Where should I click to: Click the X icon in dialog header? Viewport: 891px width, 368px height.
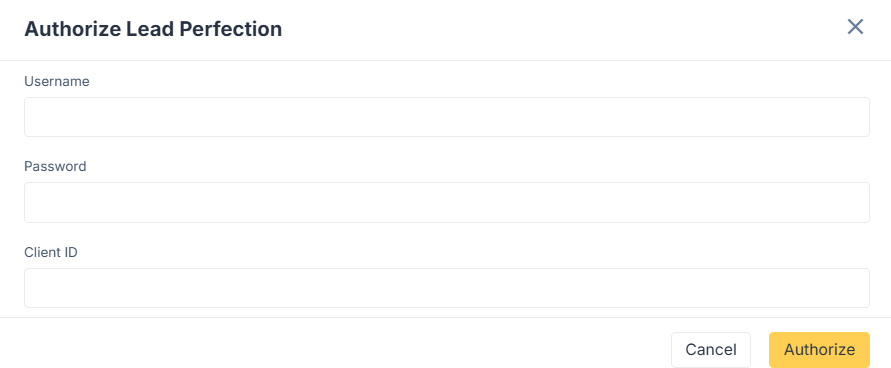855,26
